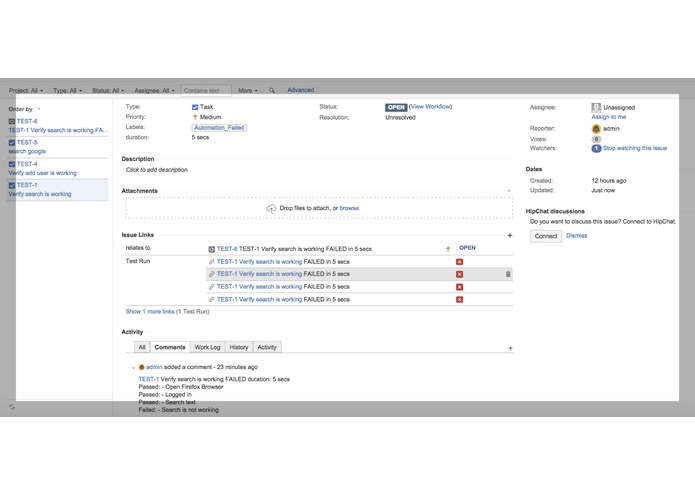This screenshot has height=494, width=695.
Task: Click the Task type icon beside TEST-4 in list
Action: tap(12, 164)
